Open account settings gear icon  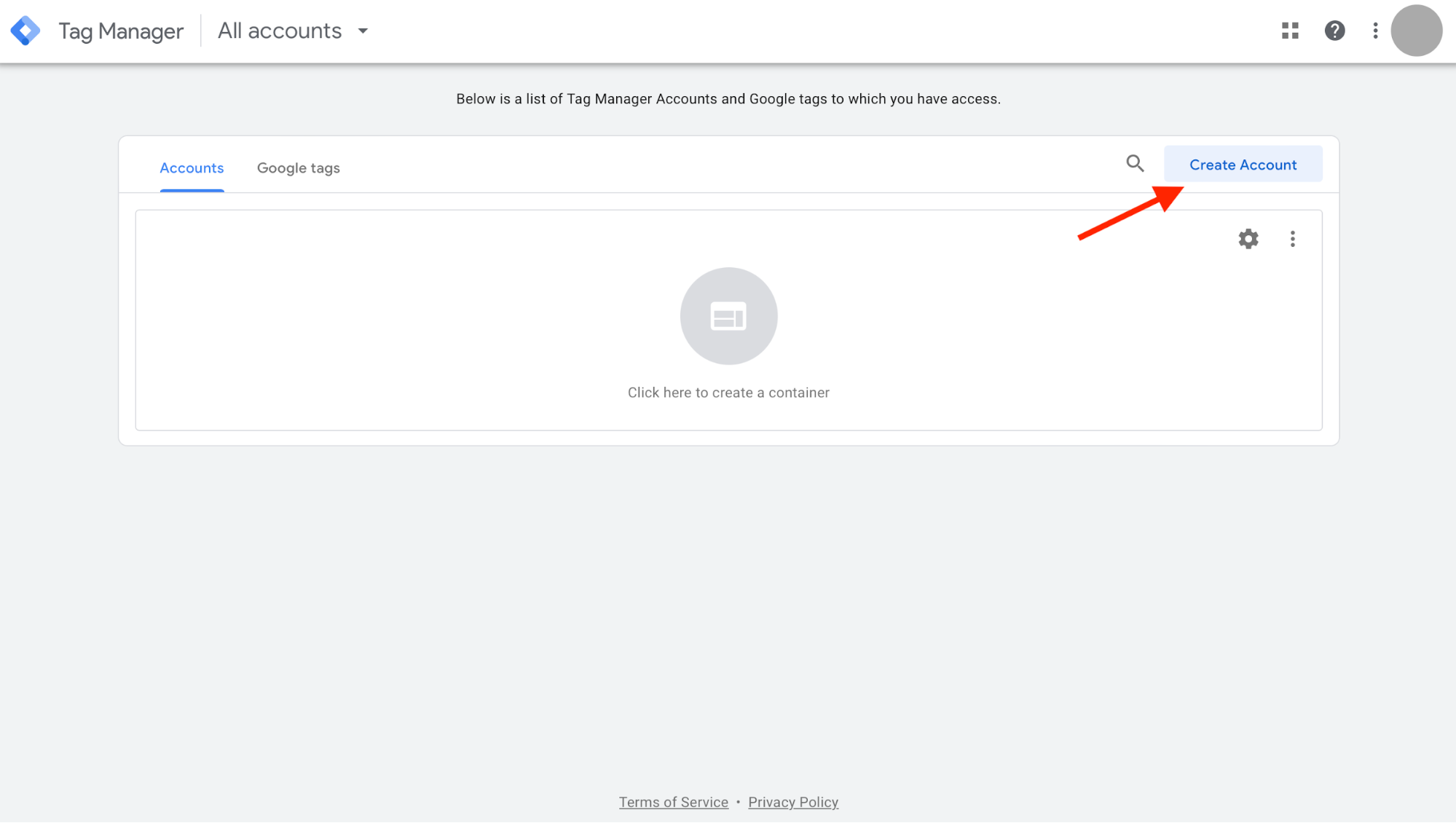pyautogui.click(x=1248, y=239)
